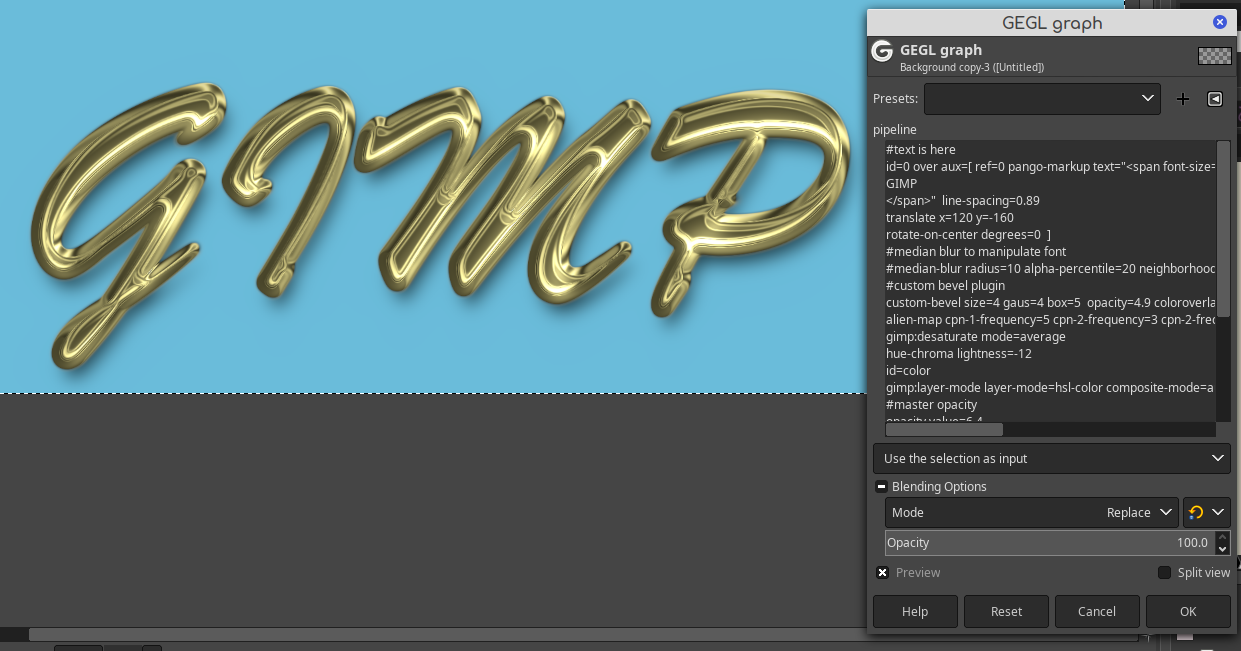
Task: Click the plus icon to save preset
Action: [x=1183, y=99]
